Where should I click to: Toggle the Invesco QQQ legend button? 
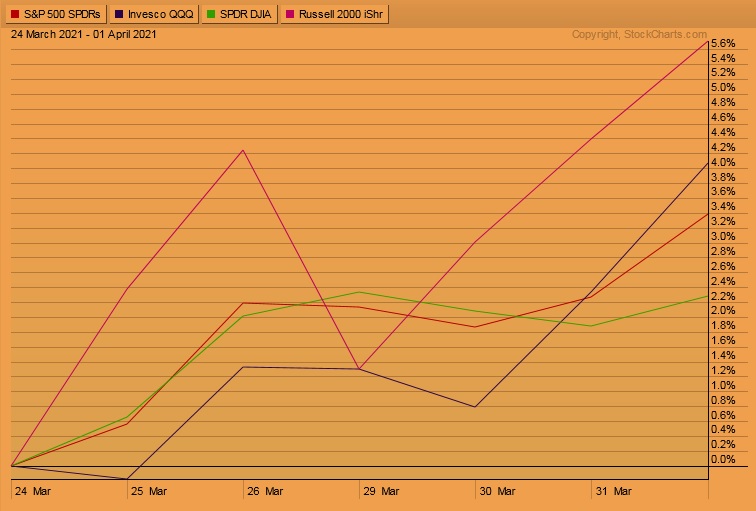point(154,14)
